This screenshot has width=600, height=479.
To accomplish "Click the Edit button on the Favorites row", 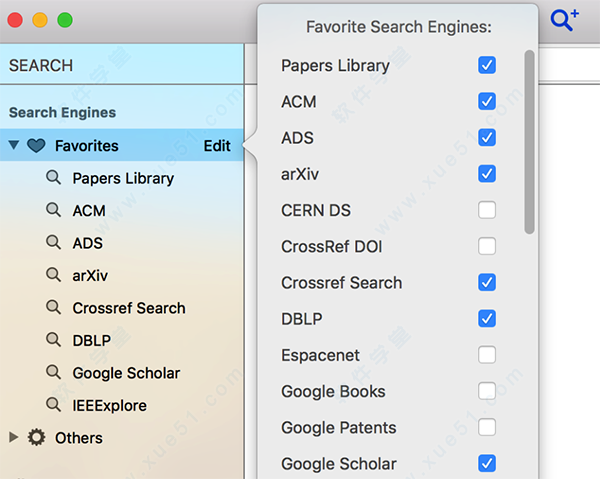I will [x=217, y=146].
